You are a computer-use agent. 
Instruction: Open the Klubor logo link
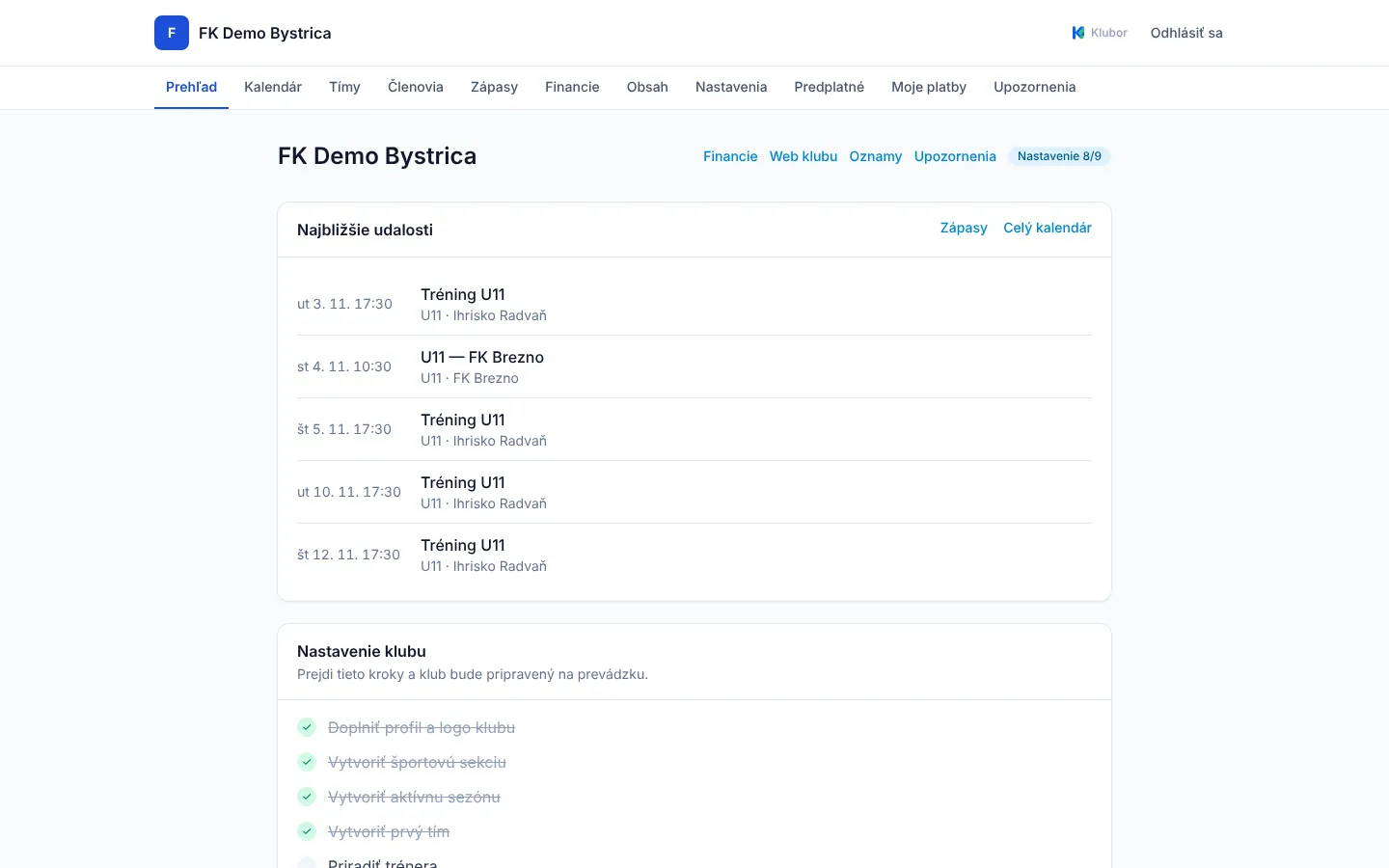[1100, 33]
